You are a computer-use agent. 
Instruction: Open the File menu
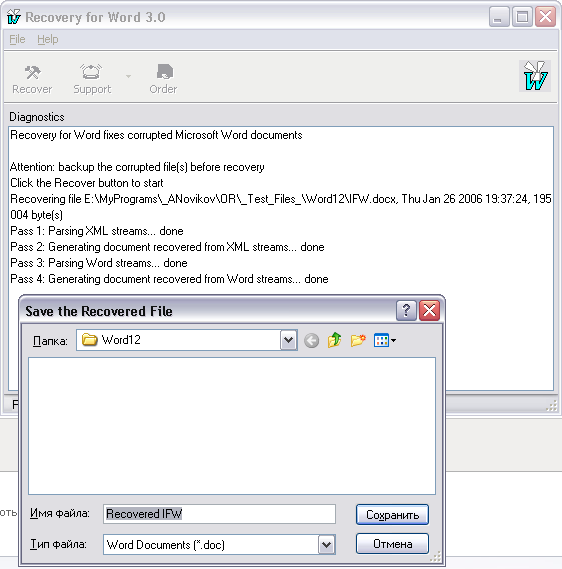(17, 39)
